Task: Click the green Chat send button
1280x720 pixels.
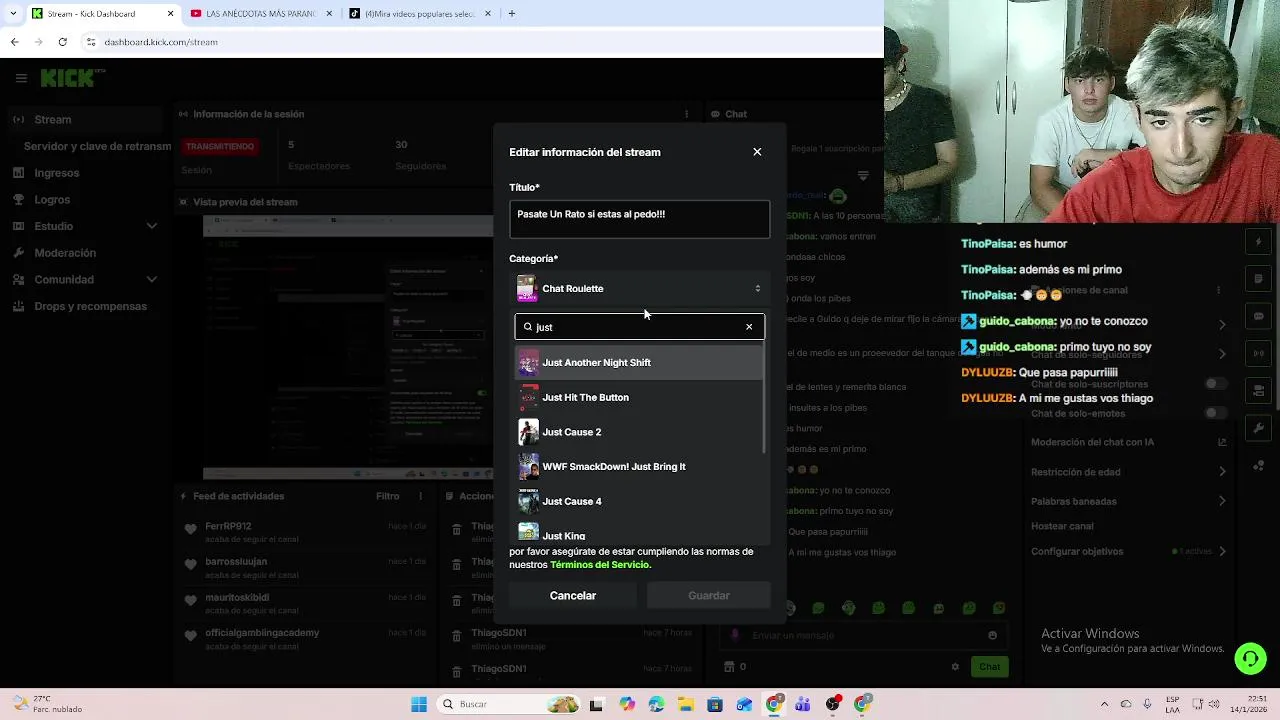Action: point(989,667)
